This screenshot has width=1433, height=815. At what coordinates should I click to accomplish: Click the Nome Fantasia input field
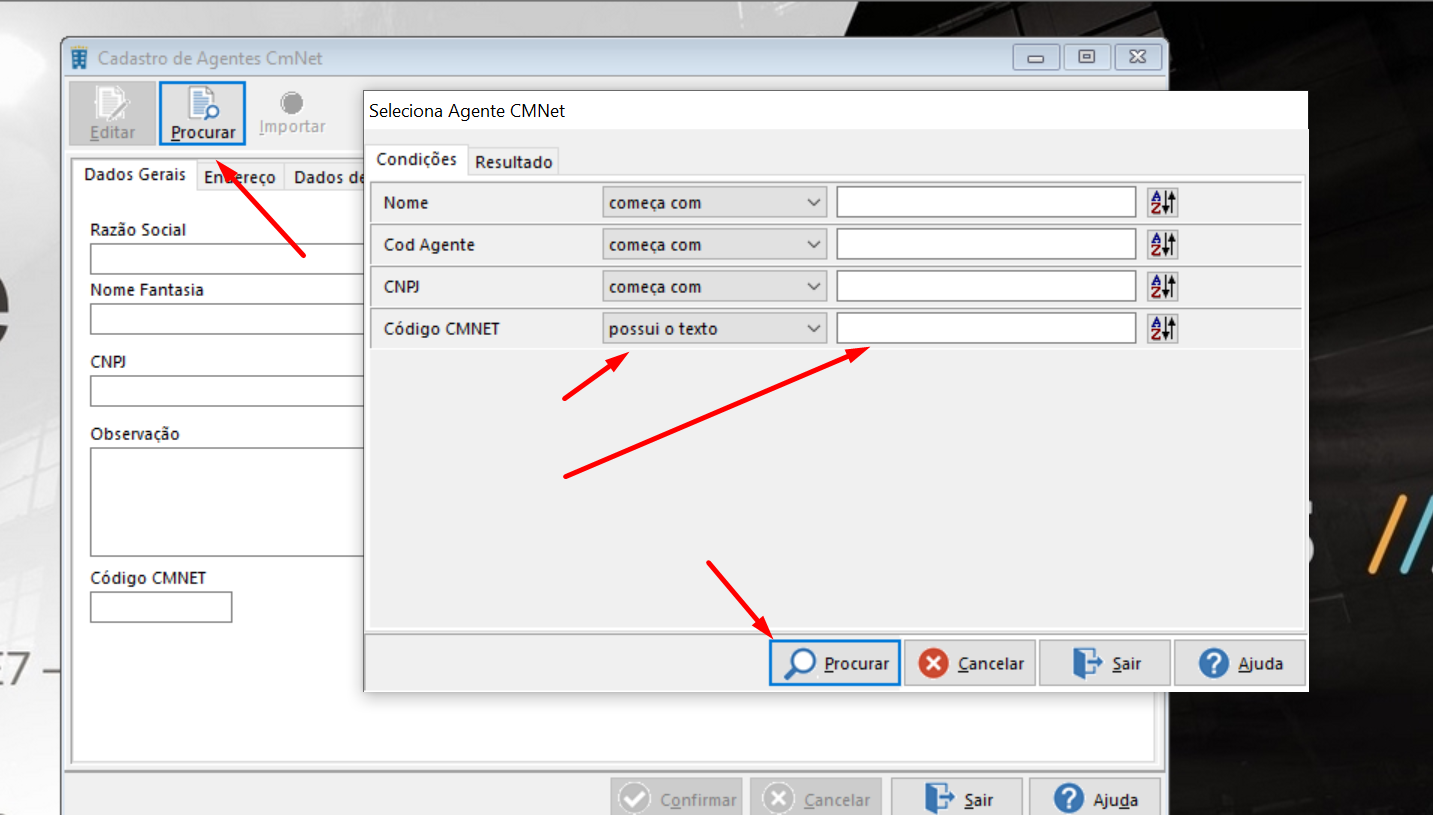226,319
